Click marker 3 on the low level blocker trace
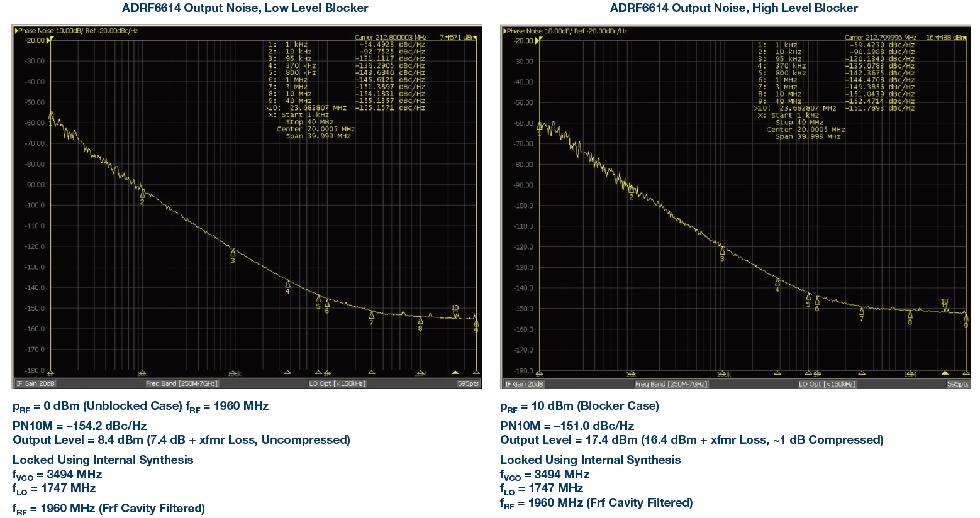Screen dimensions: 980x518 click(x=233, y=254)
